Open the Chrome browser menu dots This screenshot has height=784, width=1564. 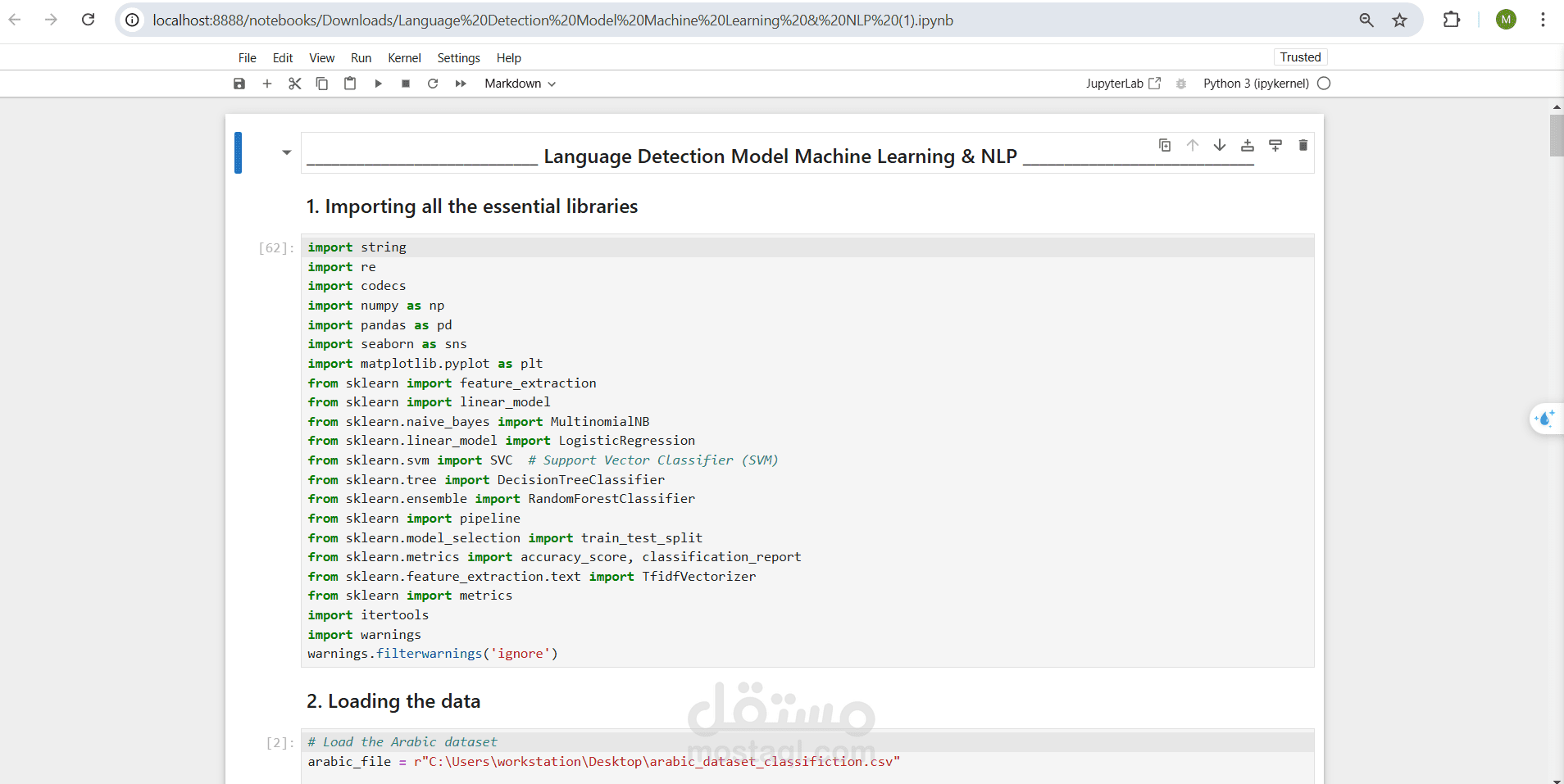pyautogui.click(x=1544, y=20)
